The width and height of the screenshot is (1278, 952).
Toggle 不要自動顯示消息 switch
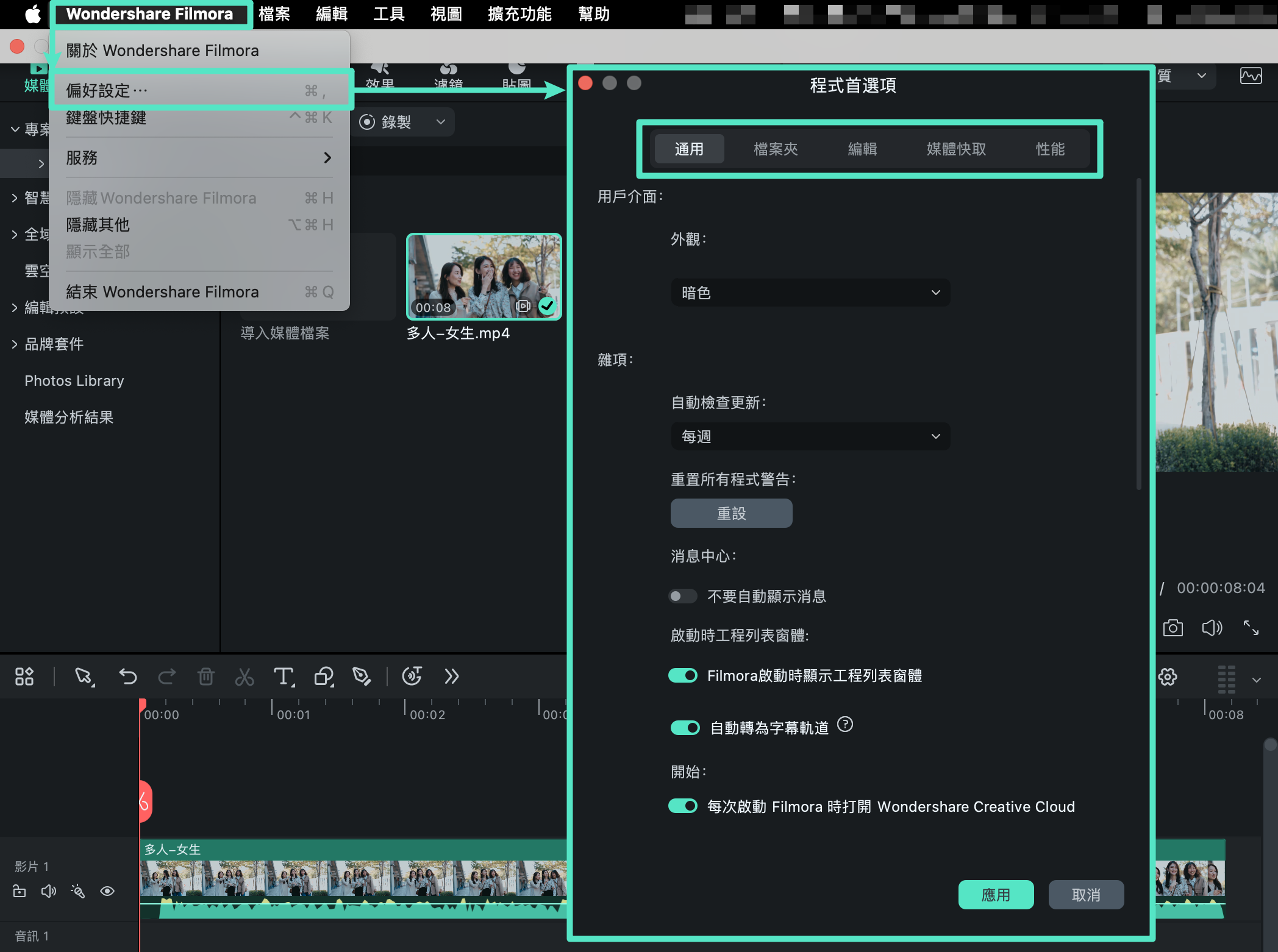[x=683, y=596]
